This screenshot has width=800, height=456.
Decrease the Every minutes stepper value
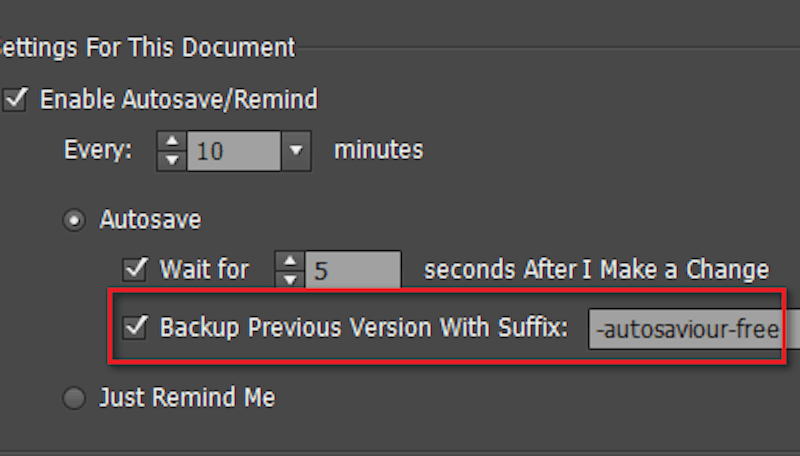coord(172,159)
